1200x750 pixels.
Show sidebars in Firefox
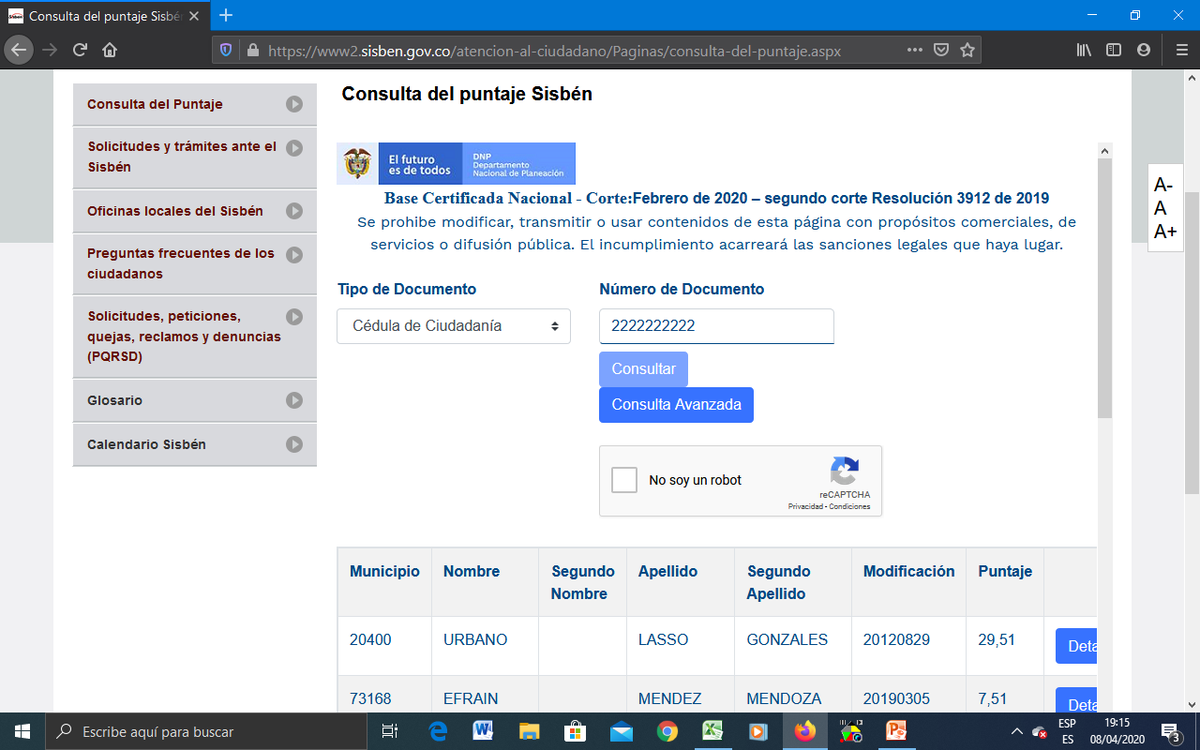coord(1113,50)
